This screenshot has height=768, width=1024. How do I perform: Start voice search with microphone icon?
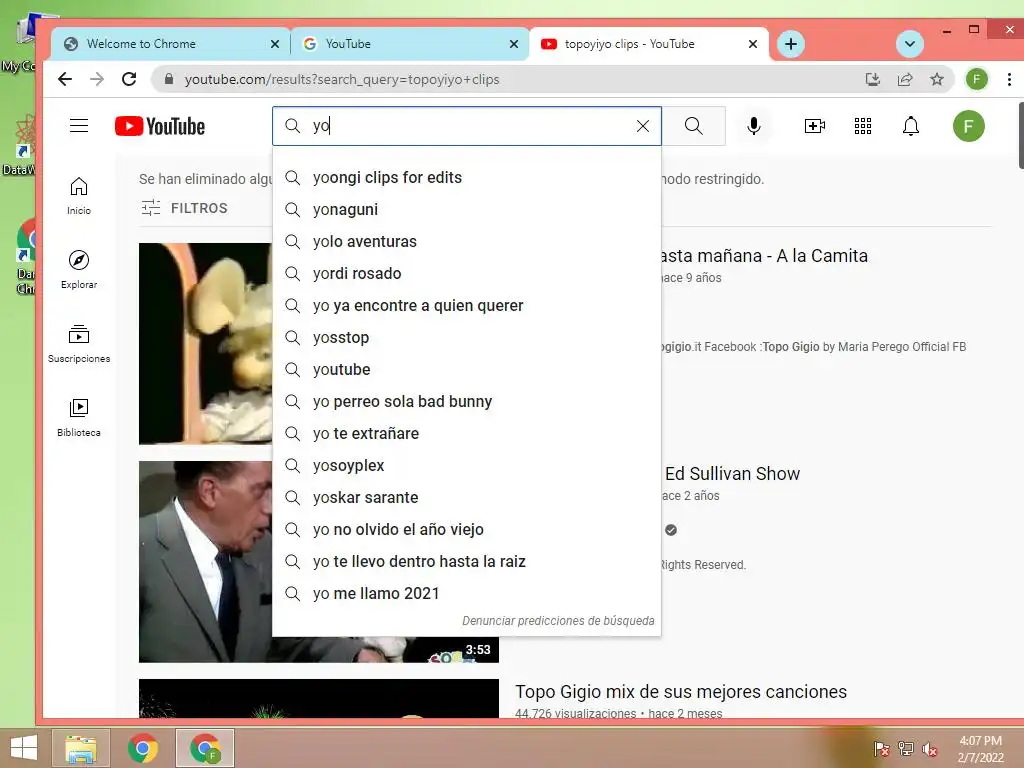click(x=754, y=126)
